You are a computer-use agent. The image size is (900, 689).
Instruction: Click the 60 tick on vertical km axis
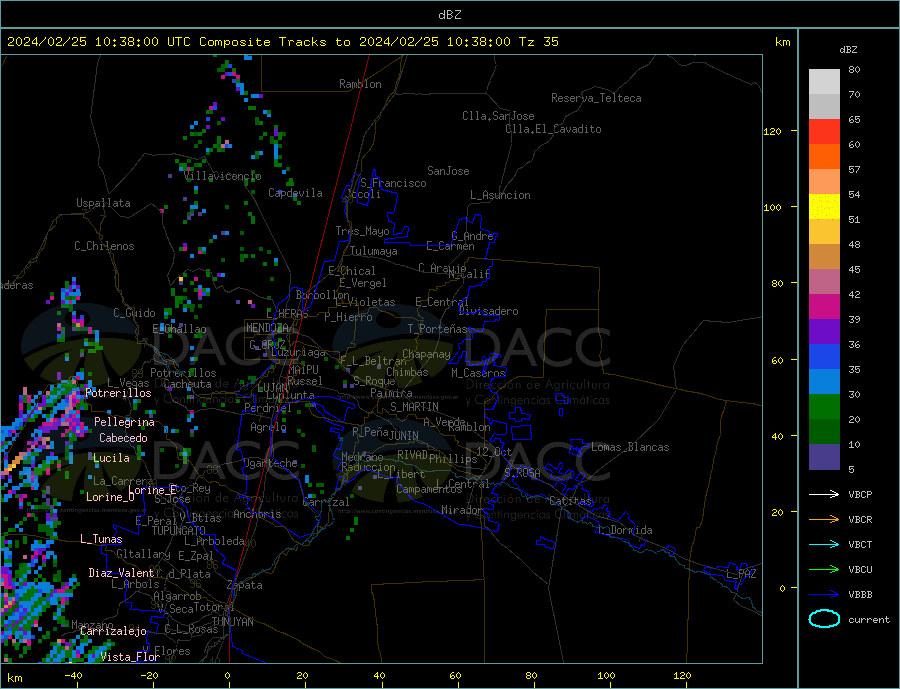777,361
